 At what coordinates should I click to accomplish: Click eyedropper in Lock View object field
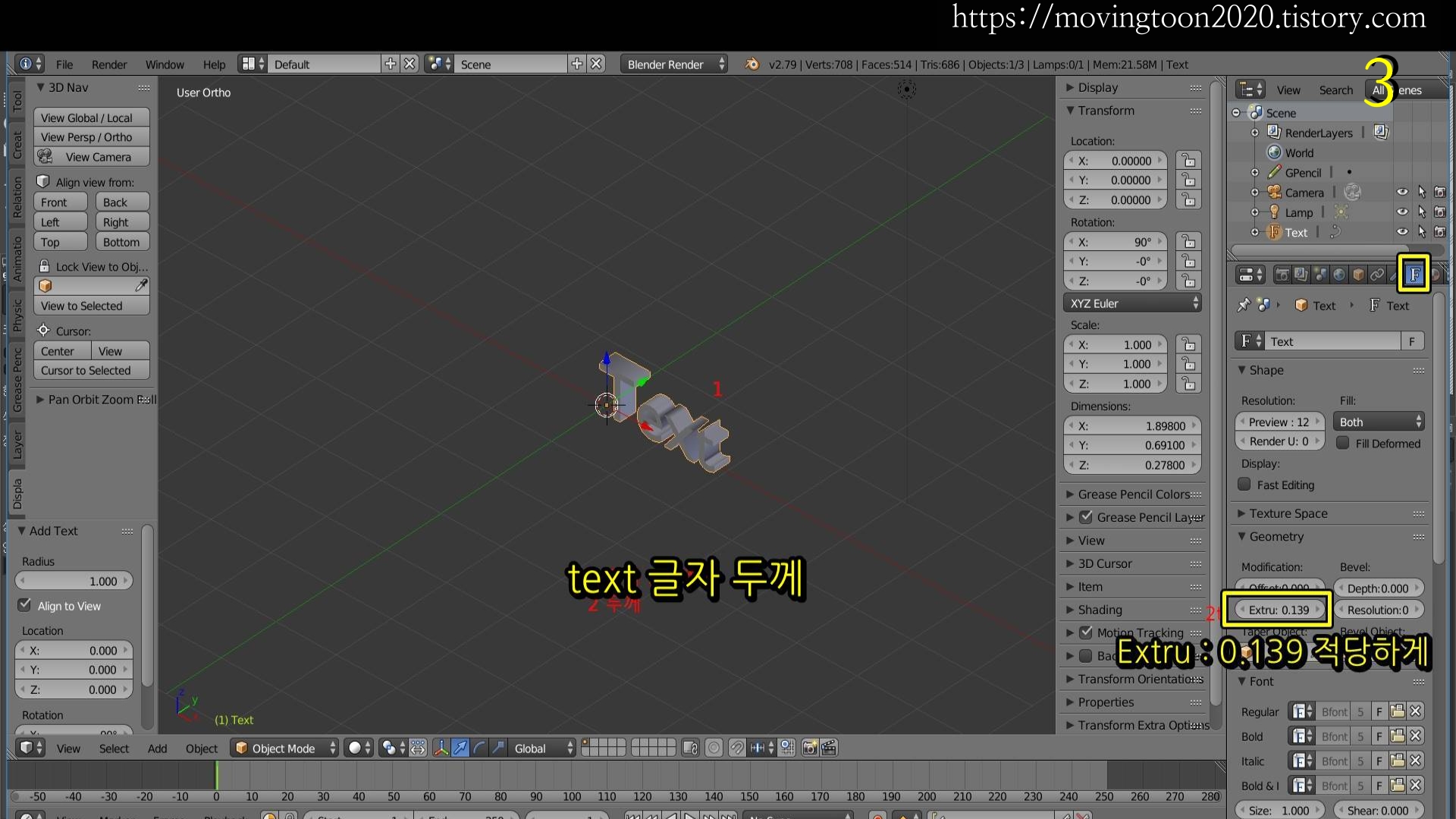[x=141, y=286]
